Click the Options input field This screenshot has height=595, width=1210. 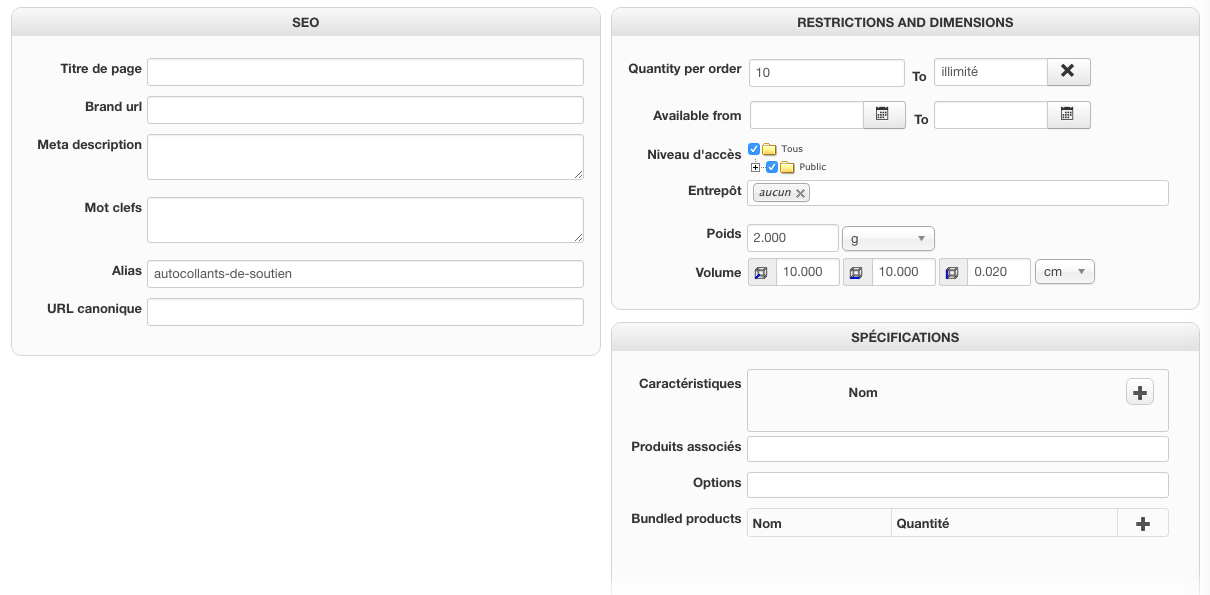pyautogui.click(x=957, y=485)
